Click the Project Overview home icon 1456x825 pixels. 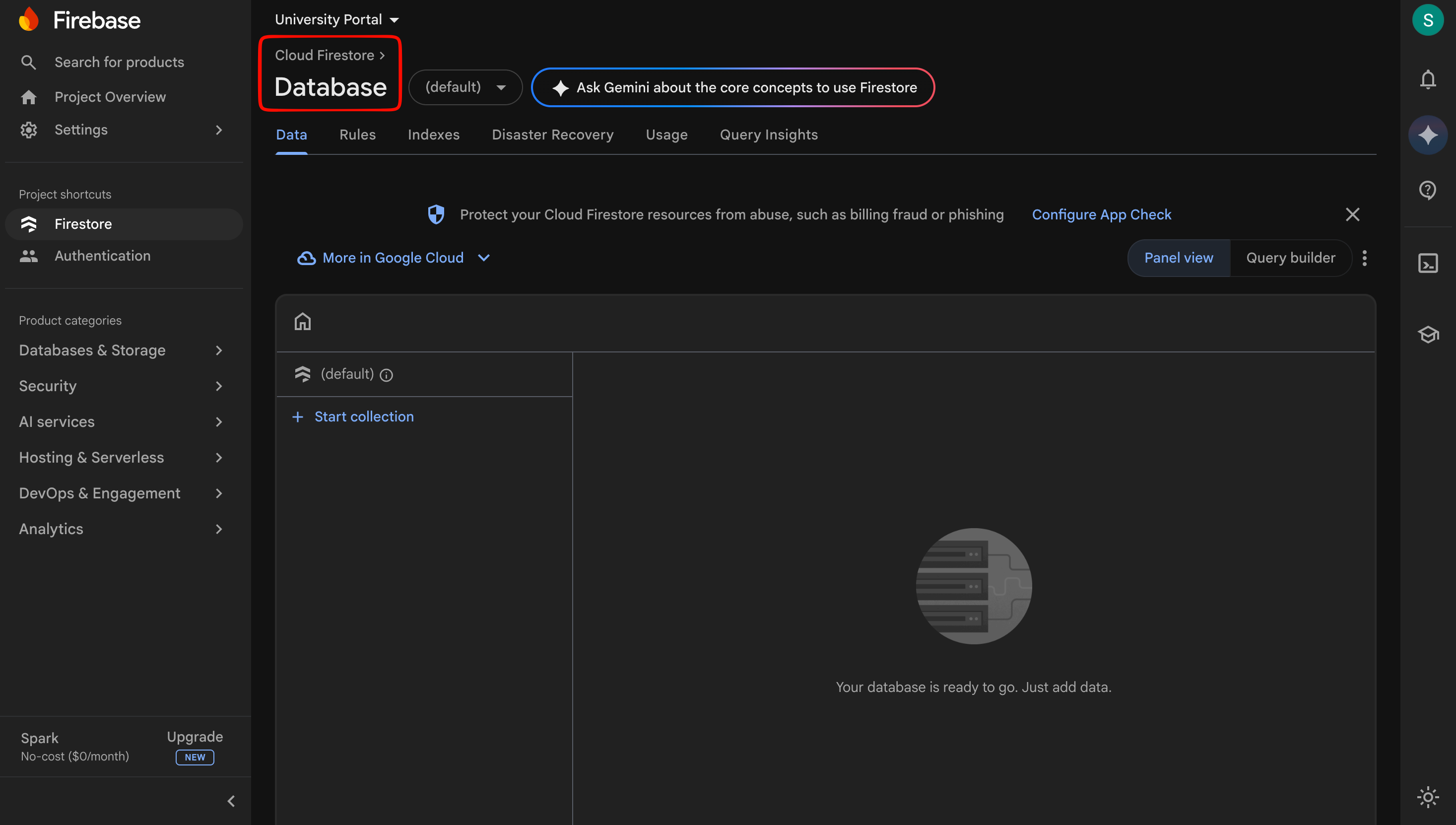[28, 97]
